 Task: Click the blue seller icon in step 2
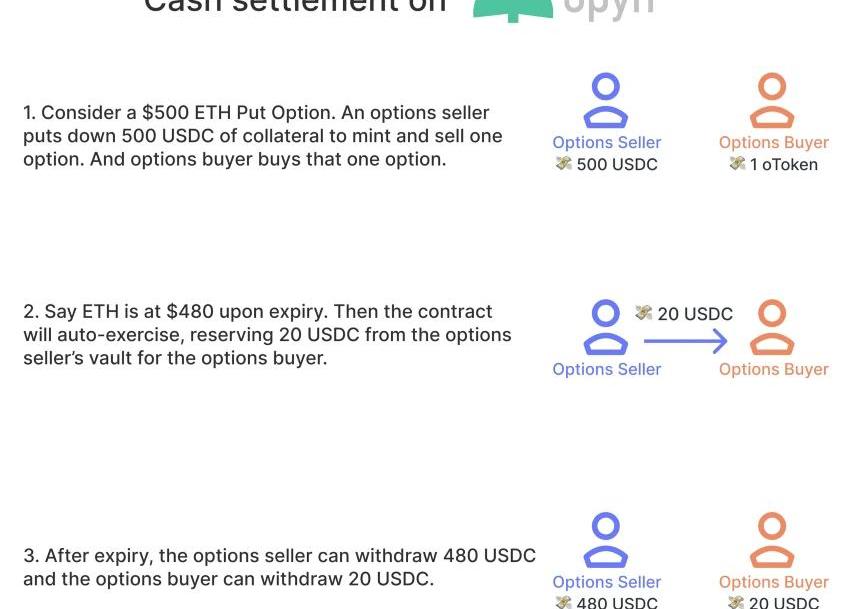click(606, 327)
